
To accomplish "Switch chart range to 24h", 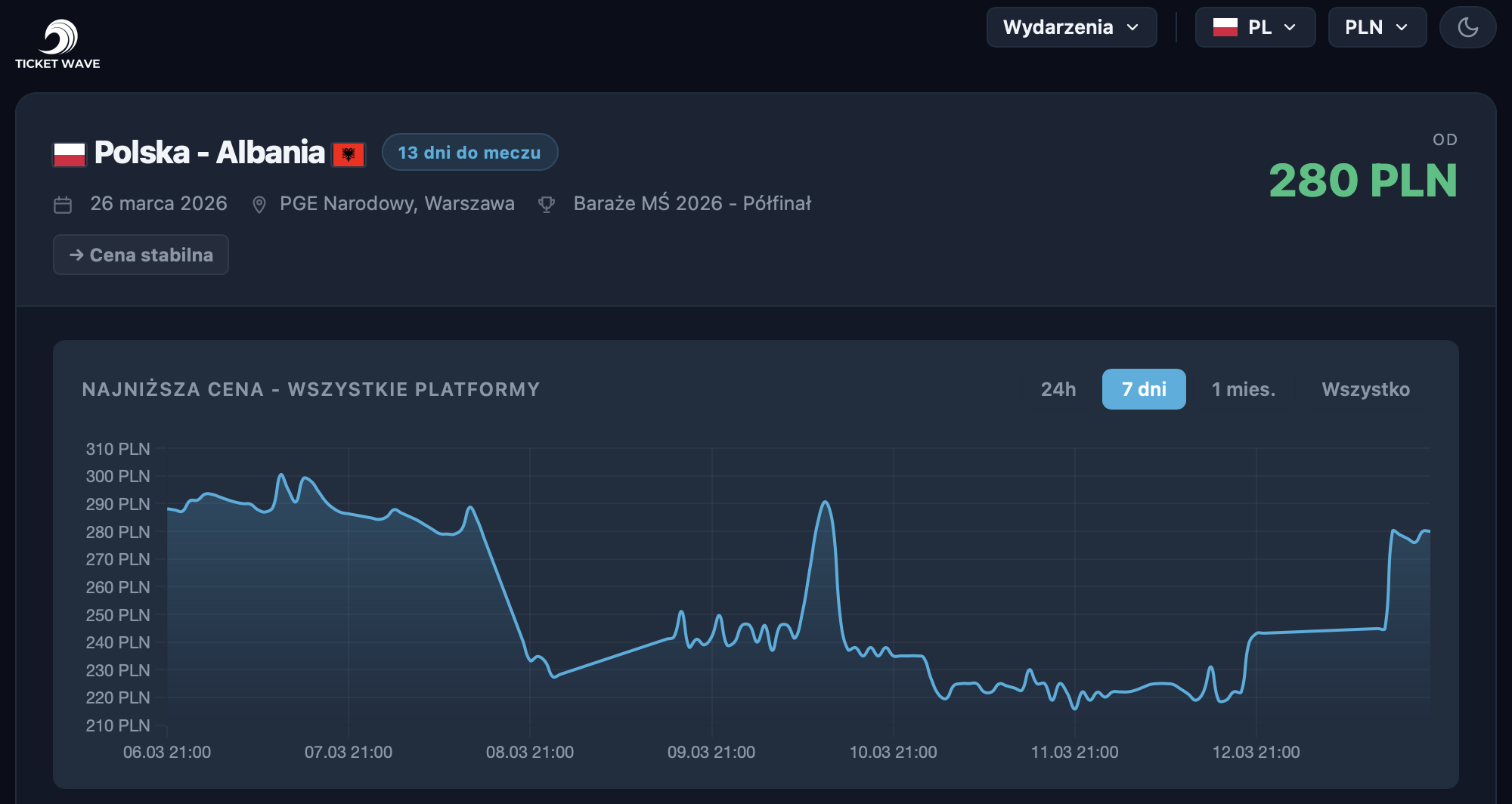I will 1058,389.
